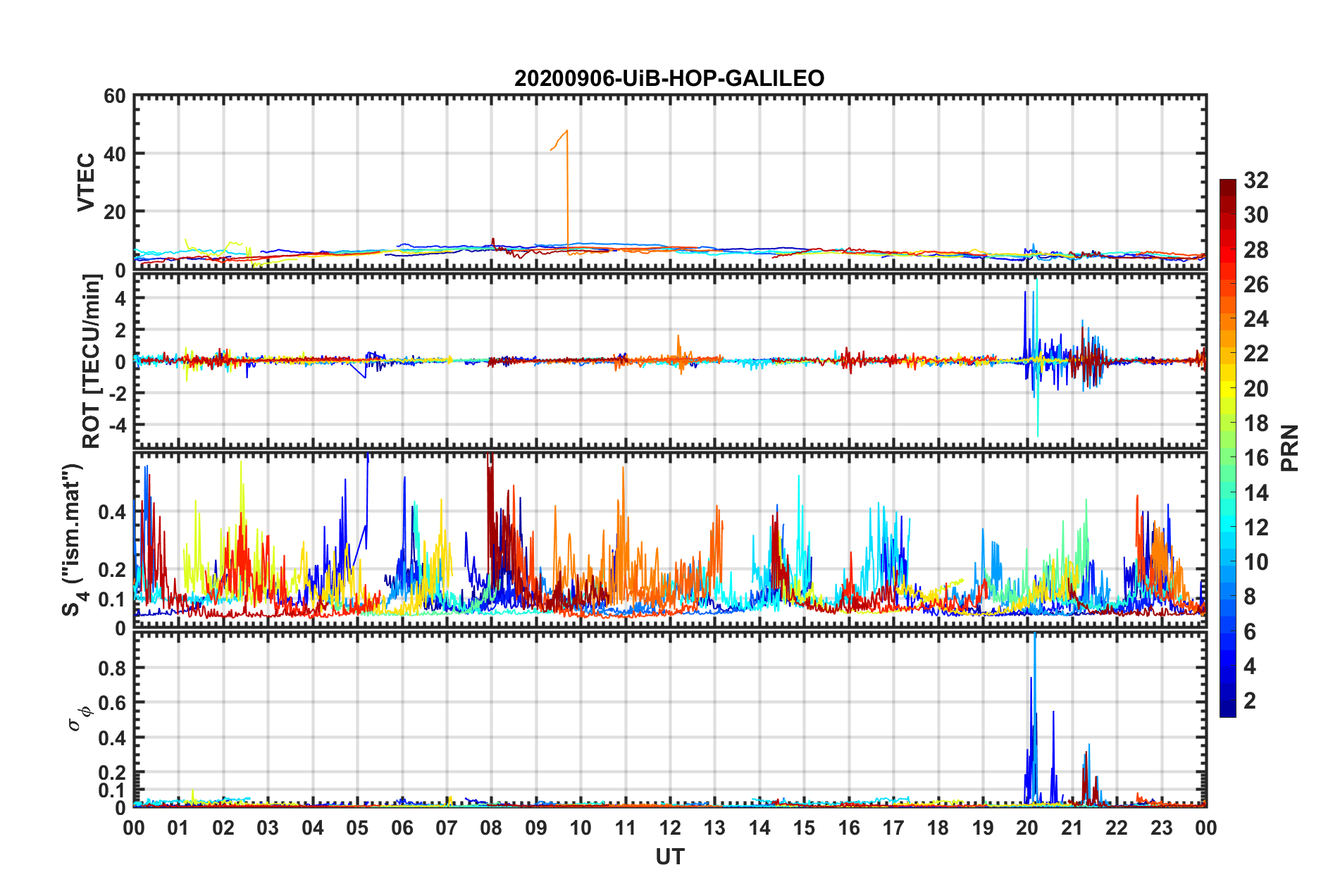Click the "16" label on the PRN colorbar
1340x896 pixels.
(1256, 458)
